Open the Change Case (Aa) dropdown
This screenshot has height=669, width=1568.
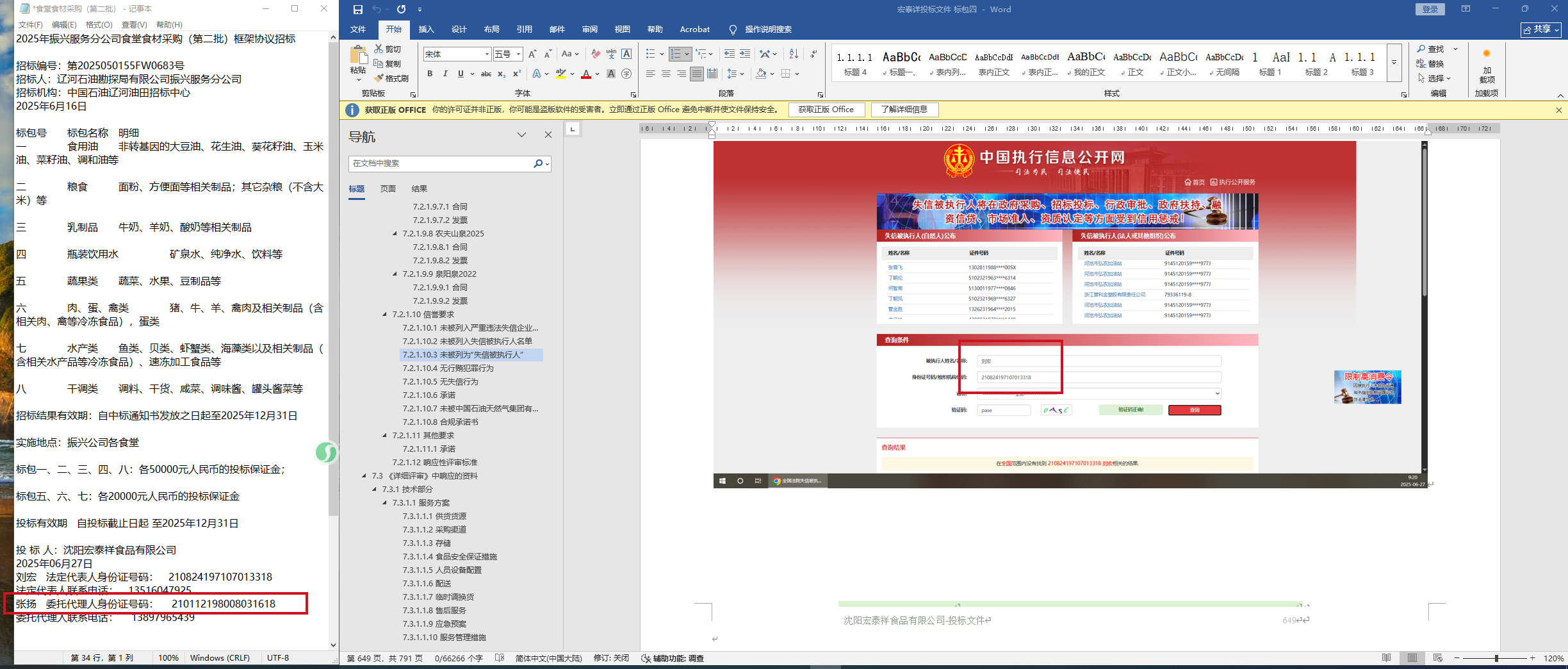tap(570, 54)
